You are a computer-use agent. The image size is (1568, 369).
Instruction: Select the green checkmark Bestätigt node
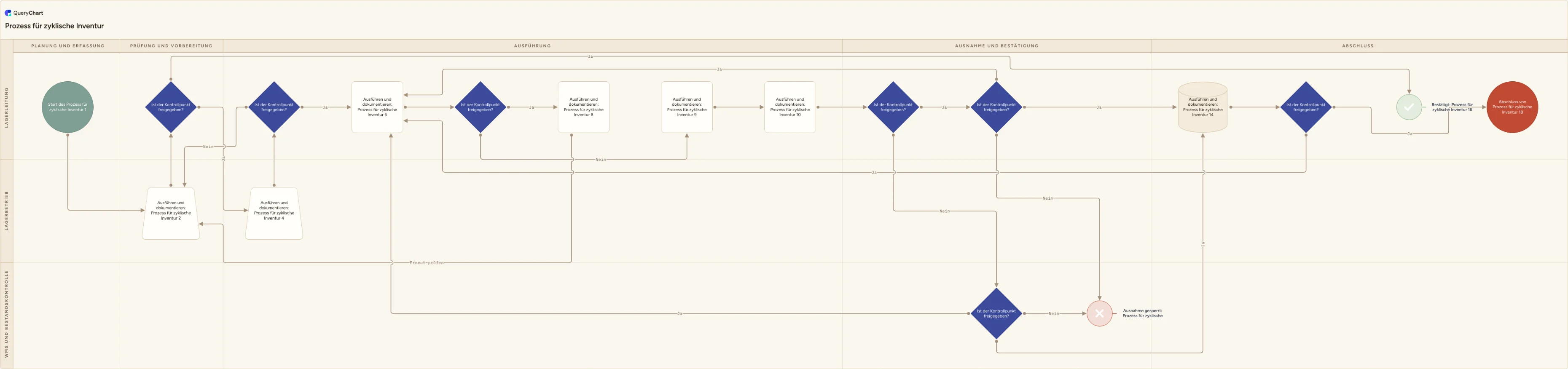[1409, 107]
